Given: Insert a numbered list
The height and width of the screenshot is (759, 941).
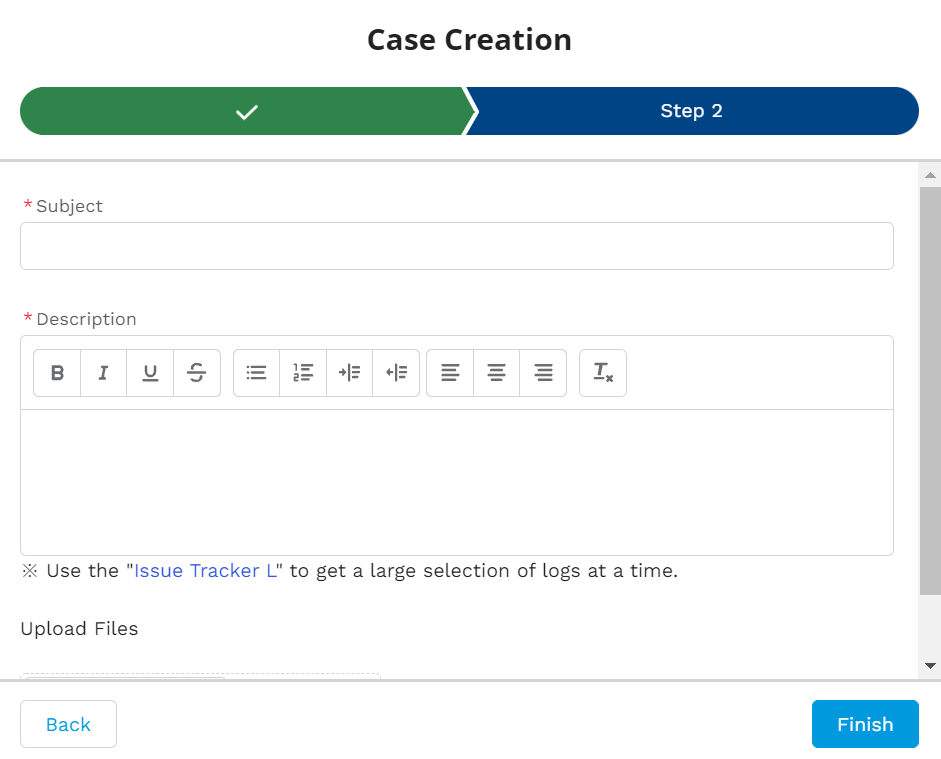Looking at the screenshot, I should [x=303, y=373].
